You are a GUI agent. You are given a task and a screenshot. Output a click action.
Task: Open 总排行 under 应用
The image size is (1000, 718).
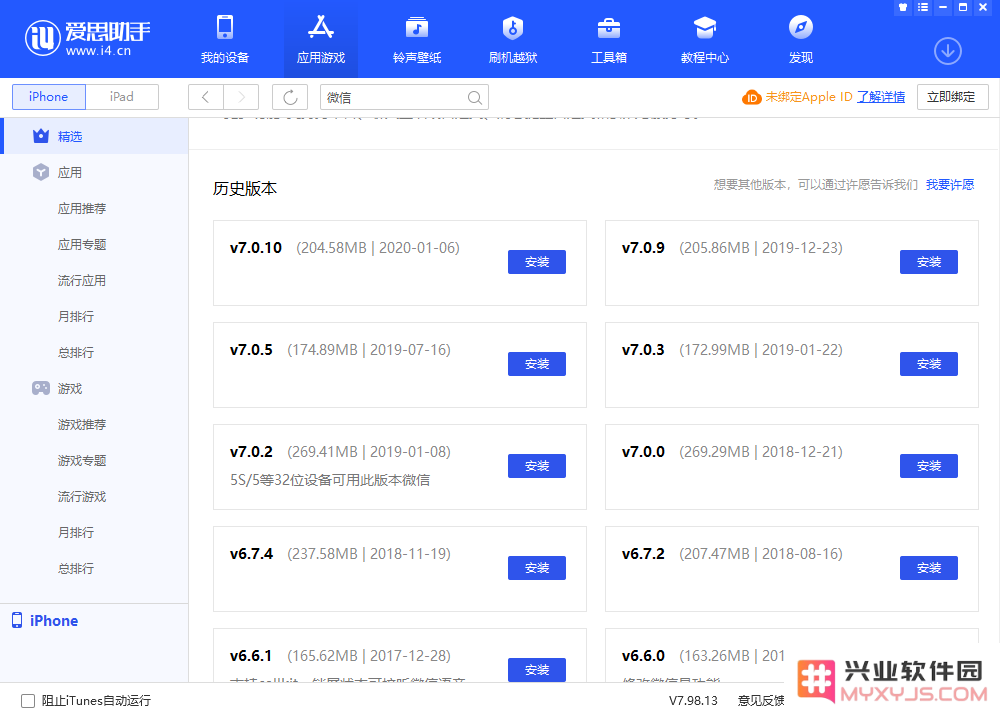[76, 353]
